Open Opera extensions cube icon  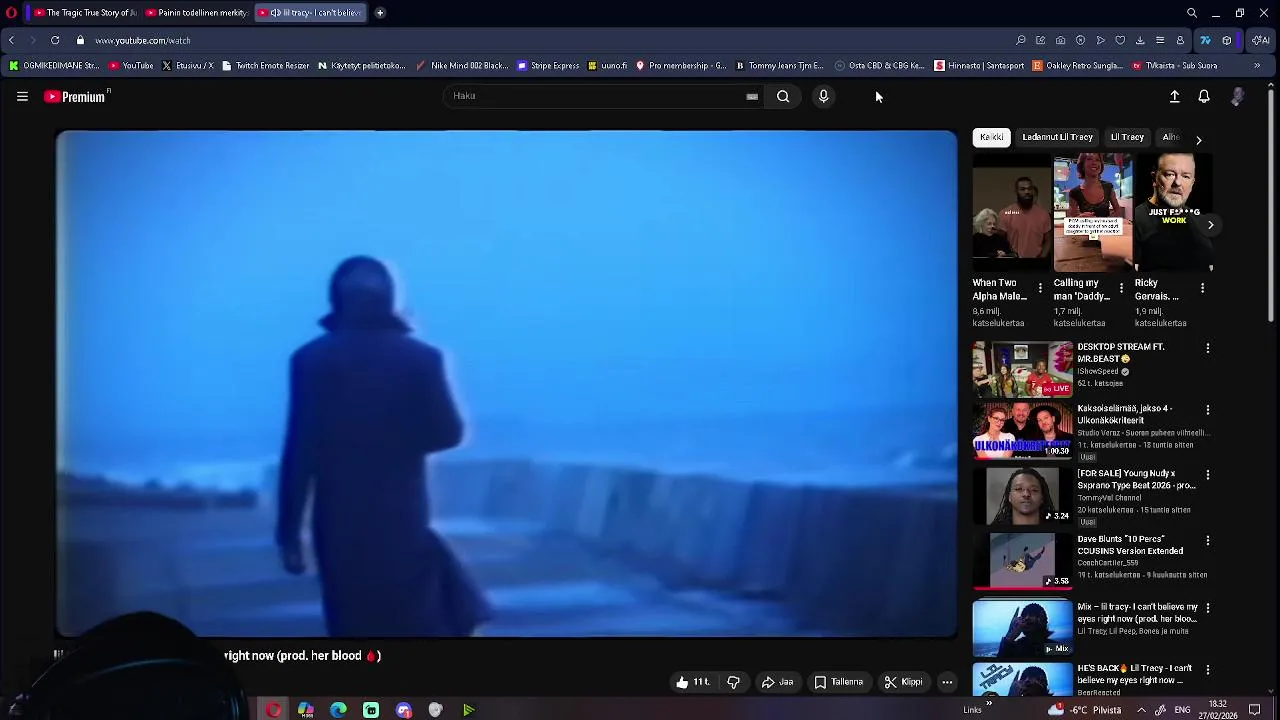point(1227,41)
